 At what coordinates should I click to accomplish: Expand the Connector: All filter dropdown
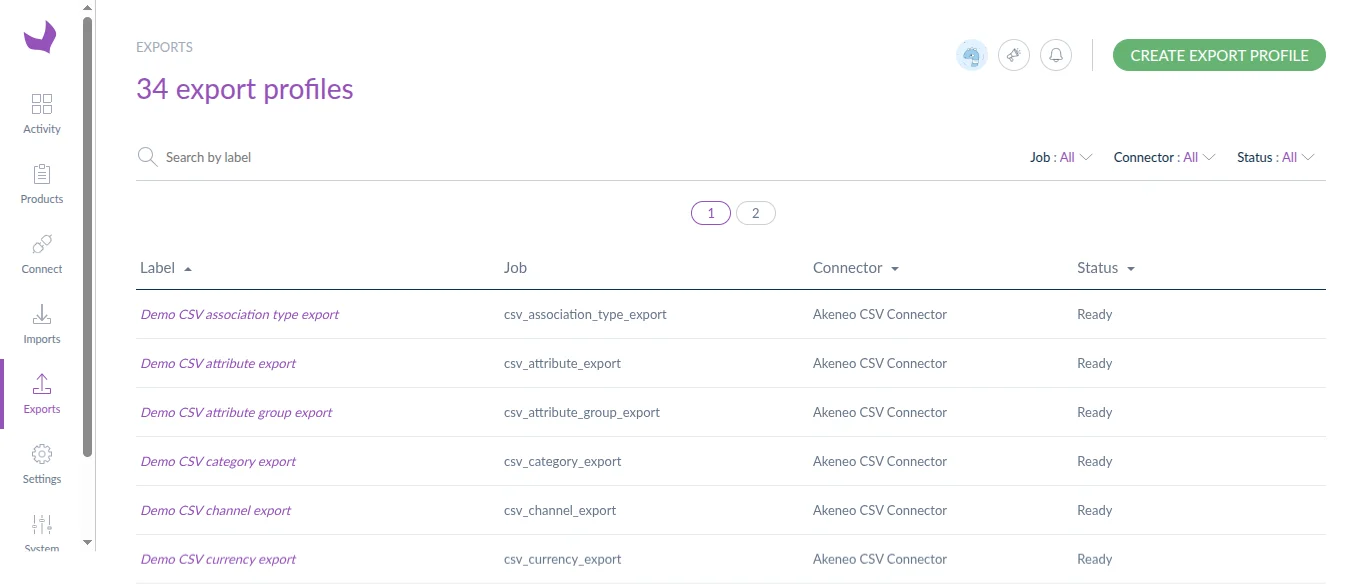(1163, 157)
